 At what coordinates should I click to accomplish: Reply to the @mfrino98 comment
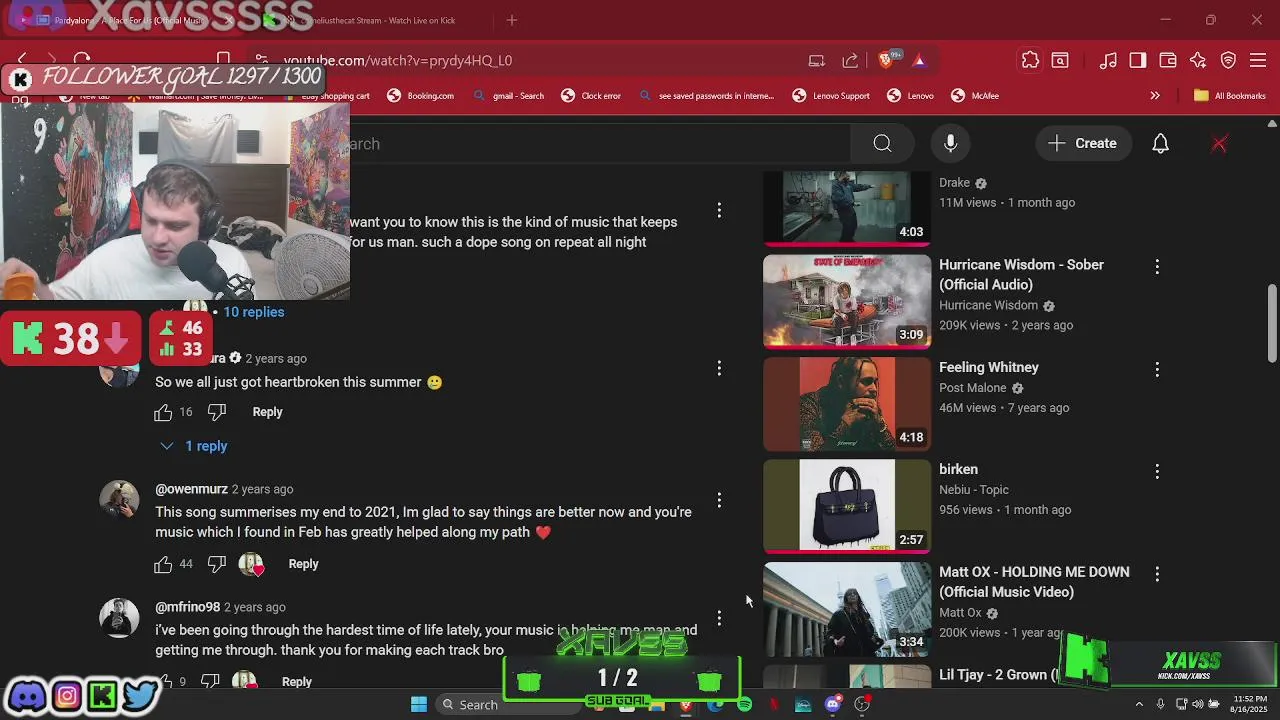click(296, 681)
